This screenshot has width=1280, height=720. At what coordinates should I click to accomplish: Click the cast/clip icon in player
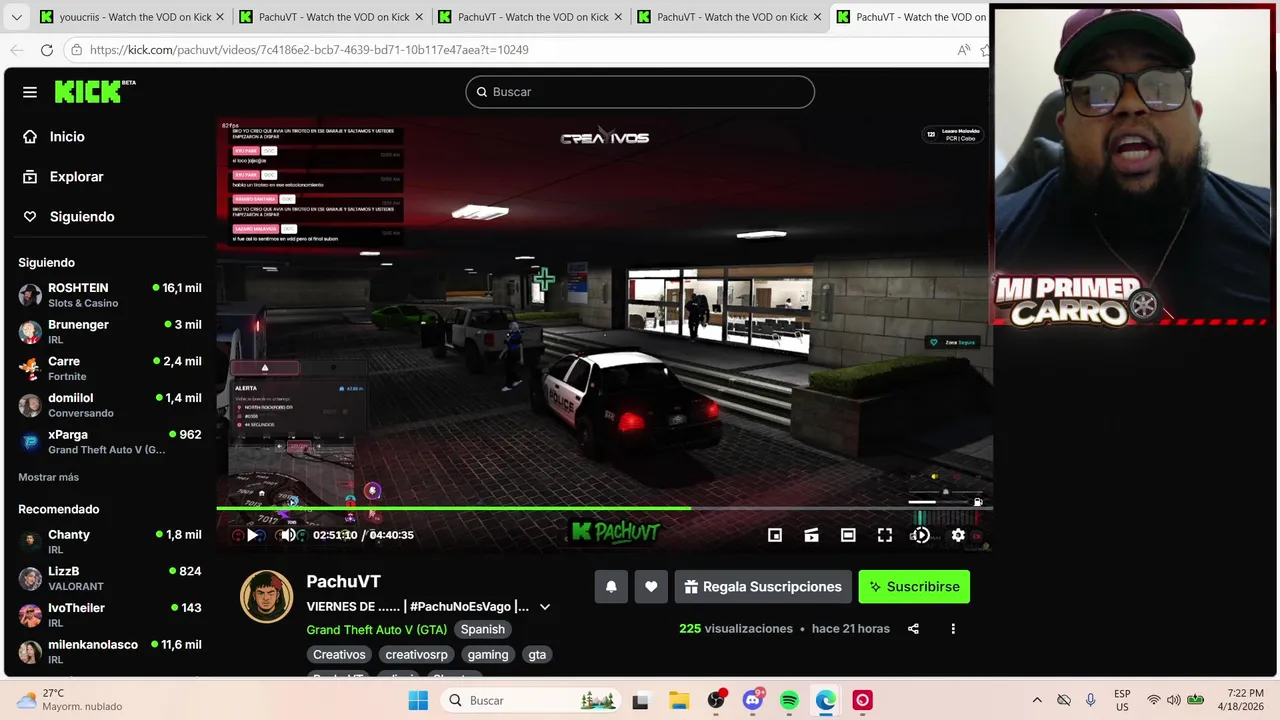(811, 535)
